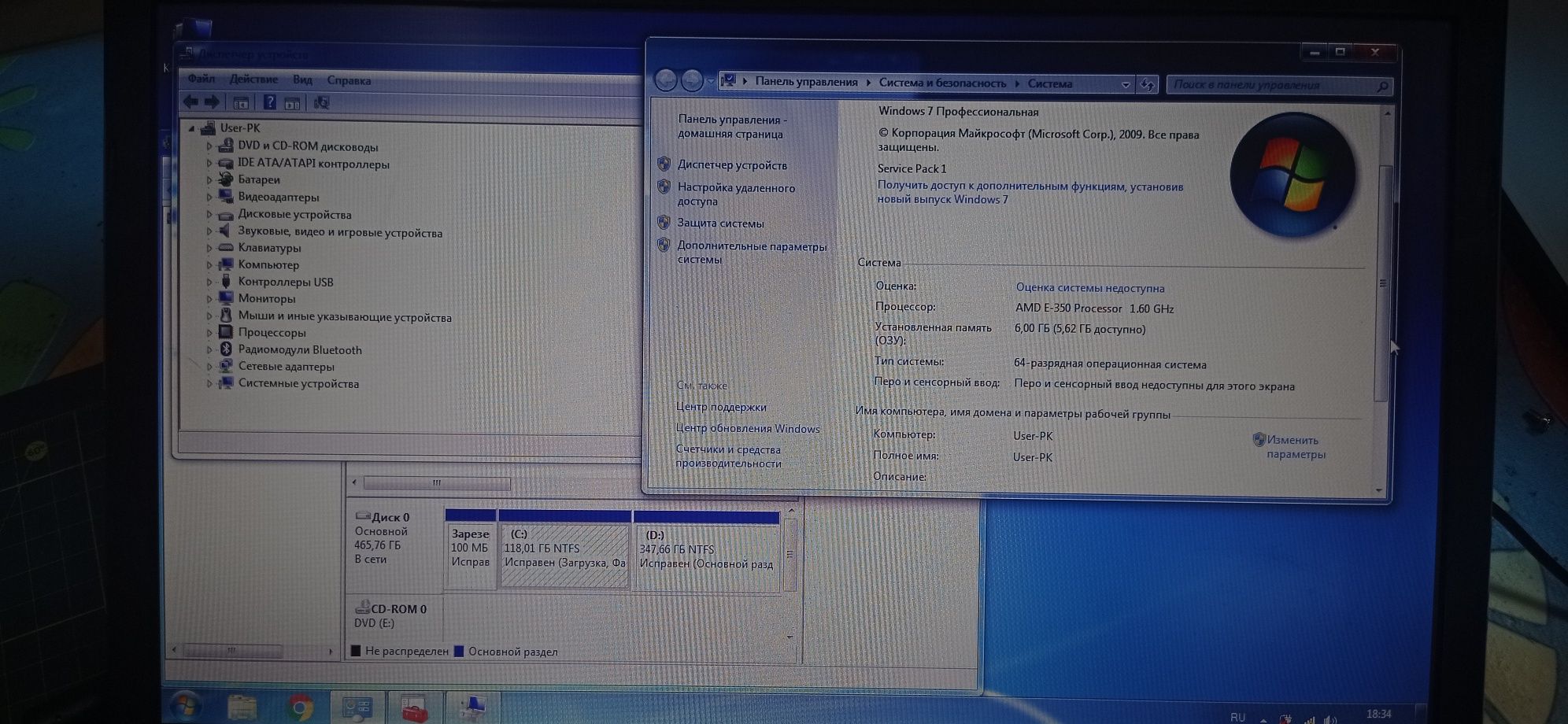Viewport: 1568px width, 724px height.
Task: Open the Справка menu
Action: point(349,80)
